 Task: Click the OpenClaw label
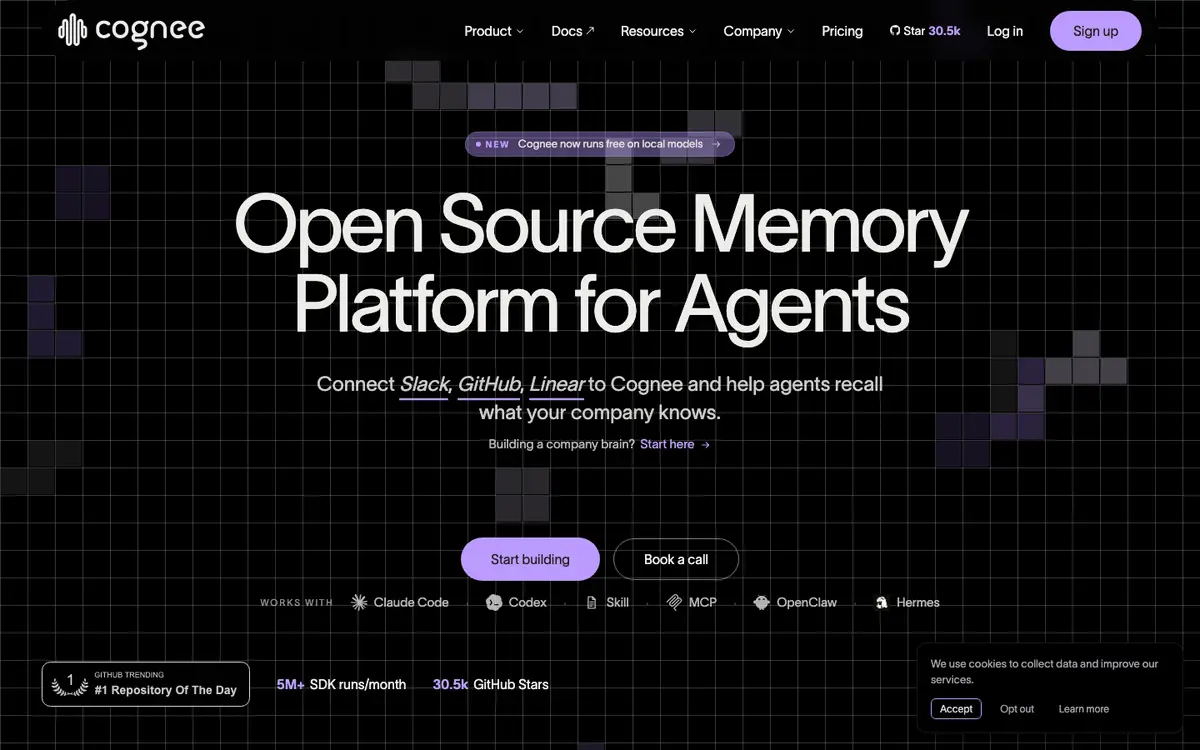pos(807,602)
